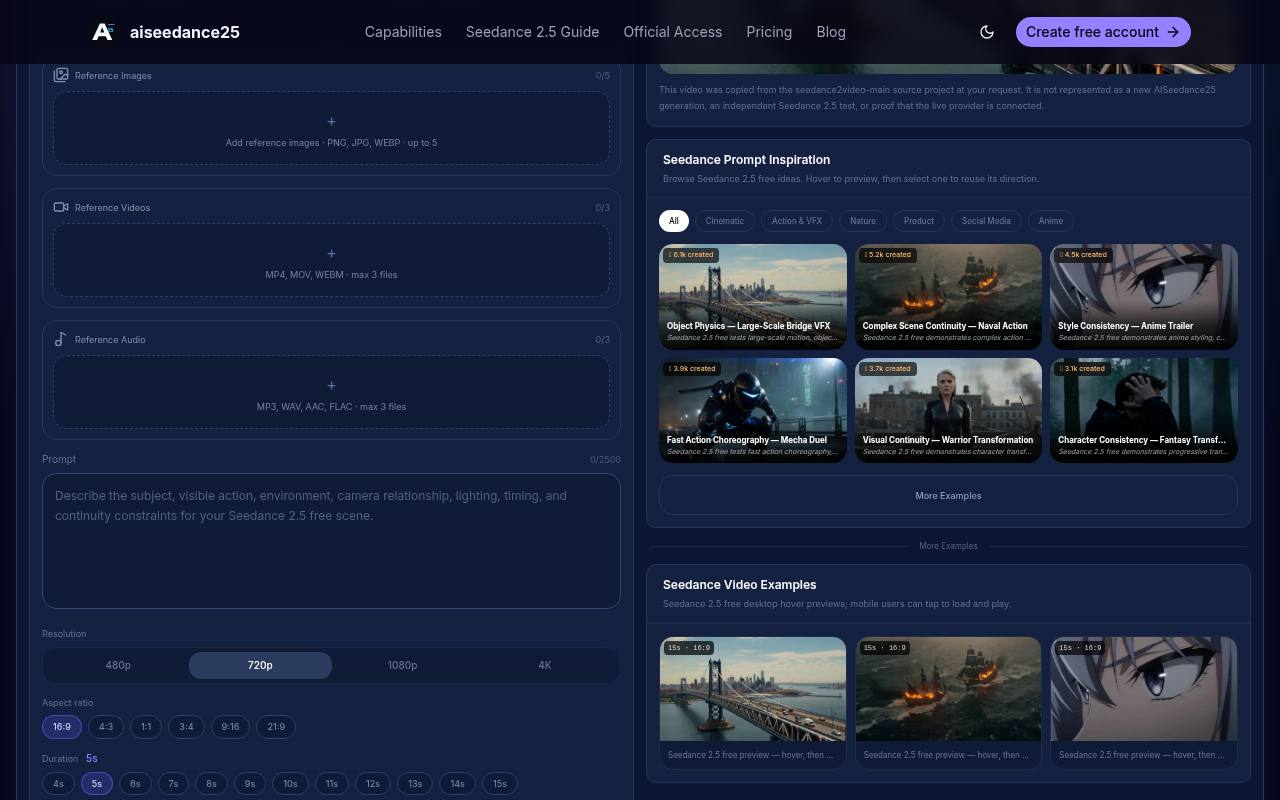Click the Add reference images upload area
1280x800 pixels.
pyautogui.click(x=331, y=128)
